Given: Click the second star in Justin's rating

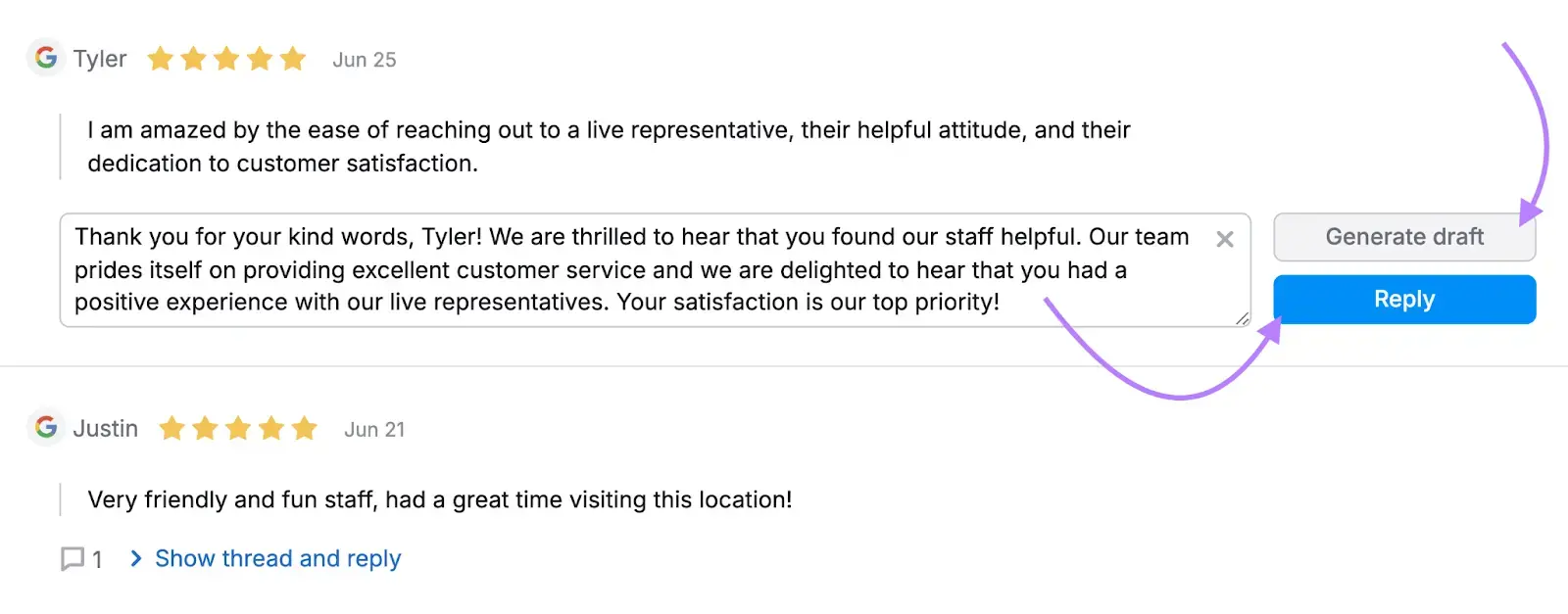Looking at the screenshot, I should [x=205, y=428].
